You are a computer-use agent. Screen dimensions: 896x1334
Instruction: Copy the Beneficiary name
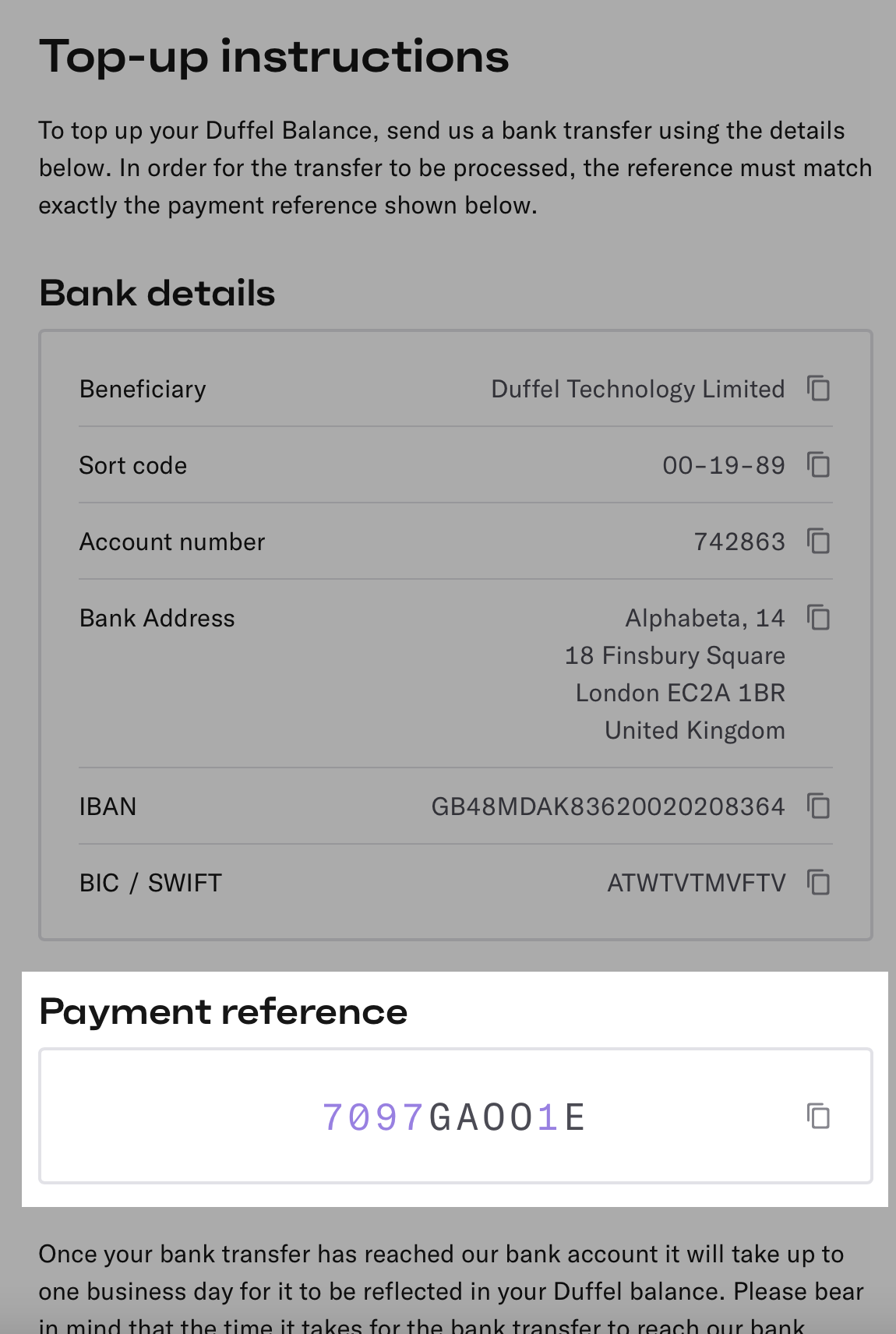click(x=818, y=388)
